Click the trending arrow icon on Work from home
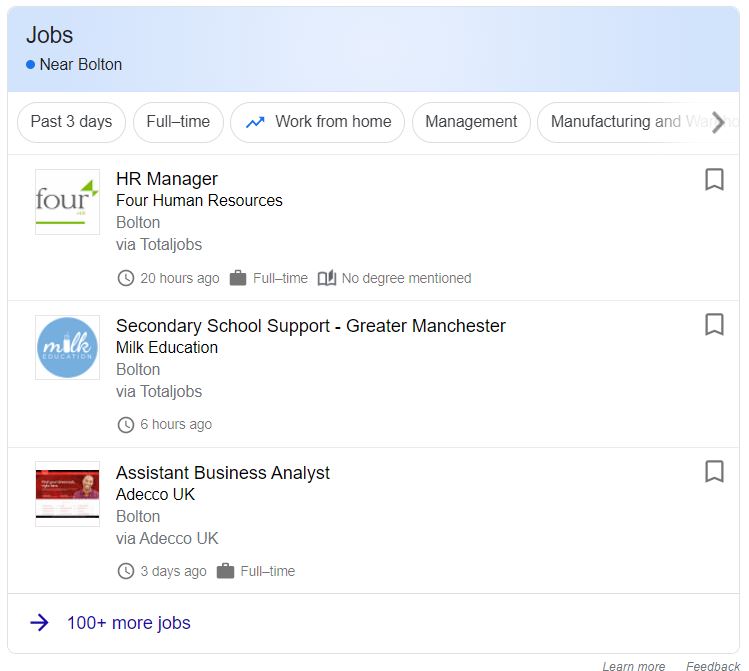Image resolution: width=749 pixels, height=671 pixels. pos(255,122)
